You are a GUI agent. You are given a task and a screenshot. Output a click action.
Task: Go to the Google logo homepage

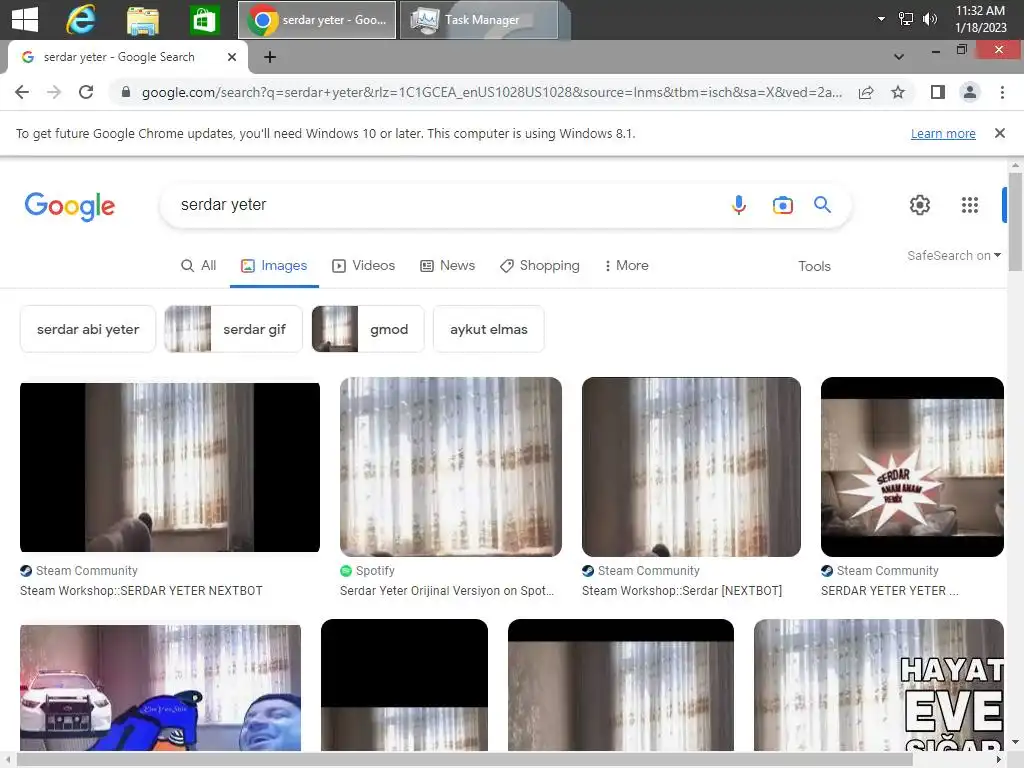tap(70, 206)
